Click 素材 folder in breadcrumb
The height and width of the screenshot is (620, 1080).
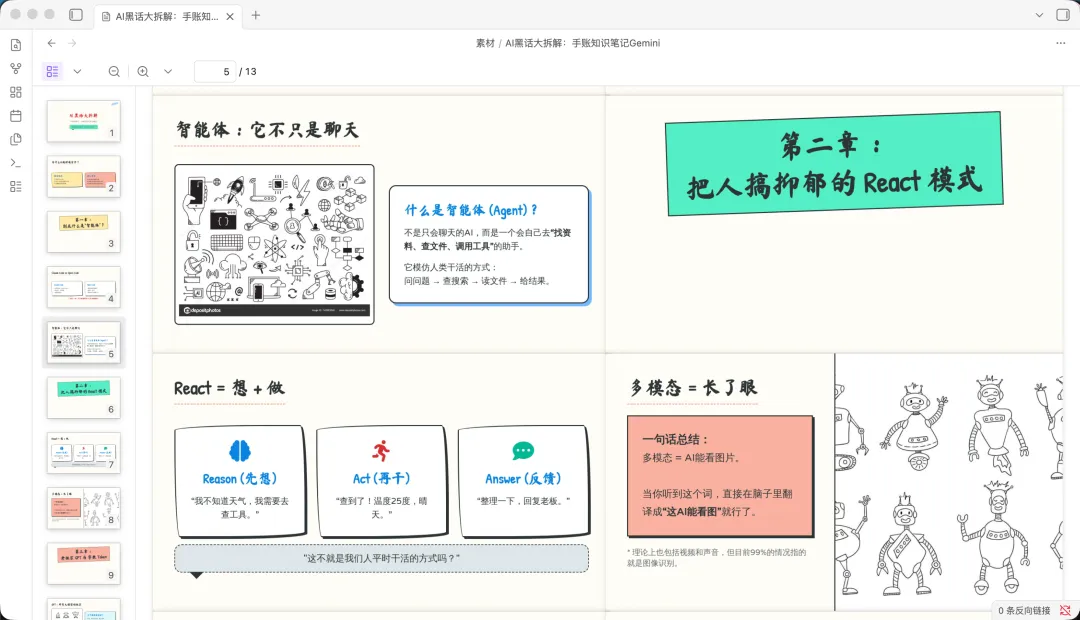(485, 43)
